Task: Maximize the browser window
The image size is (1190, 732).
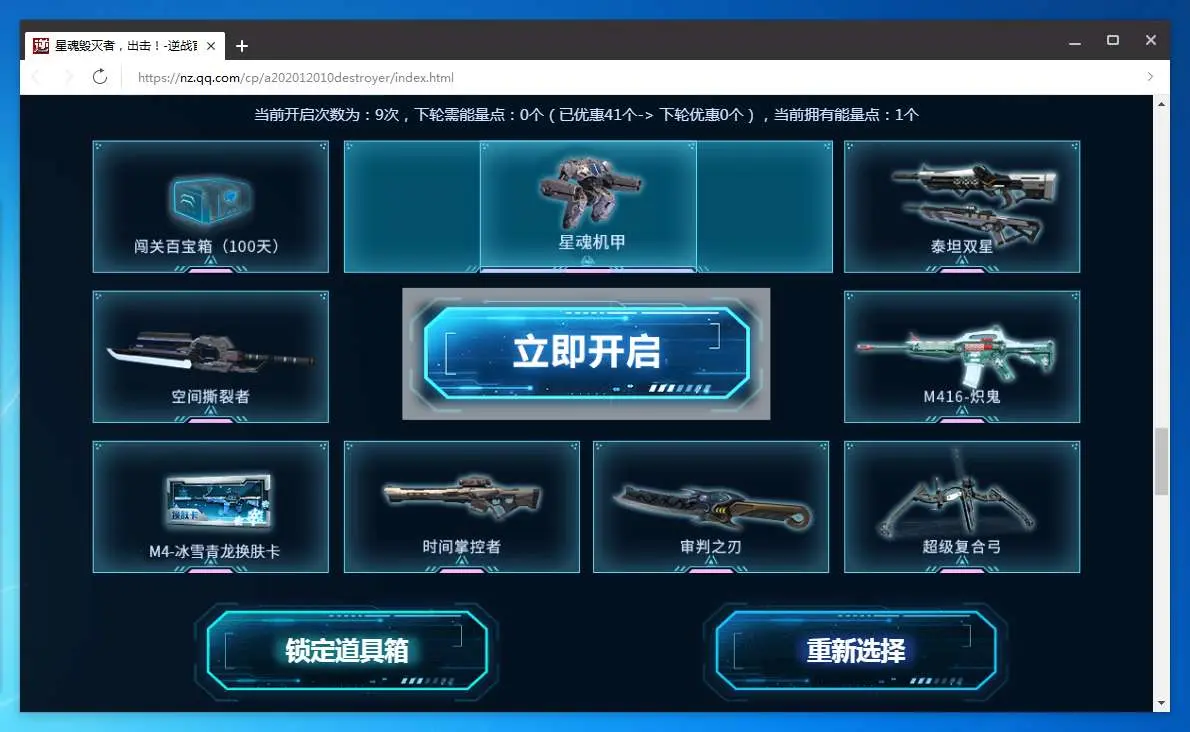Action: [1113, 40]
